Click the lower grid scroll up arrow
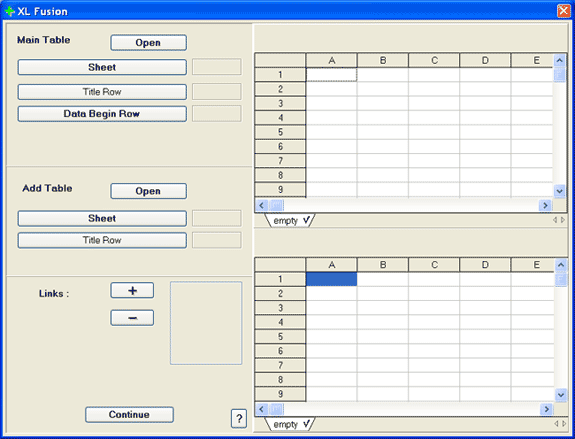 (561, 264)
